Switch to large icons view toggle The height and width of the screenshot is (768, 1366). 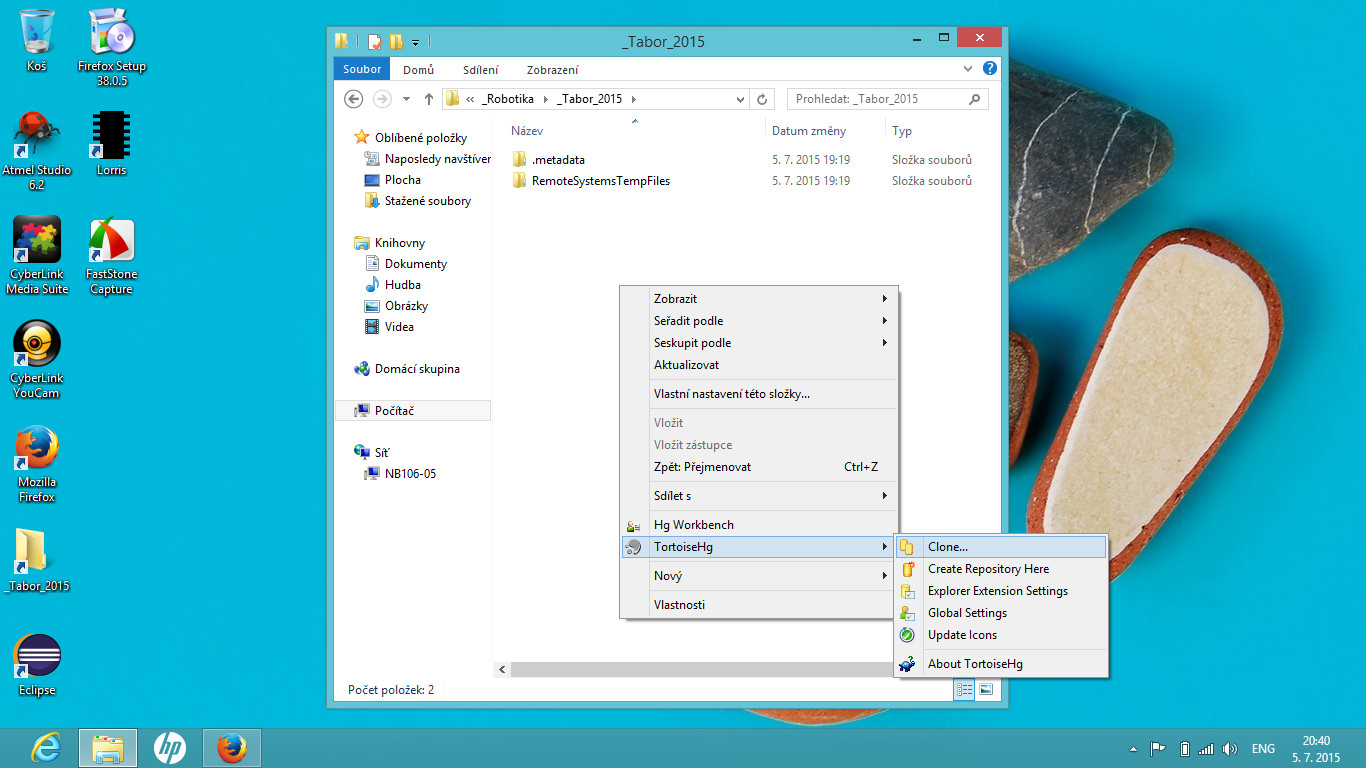(x=986, y=690)
